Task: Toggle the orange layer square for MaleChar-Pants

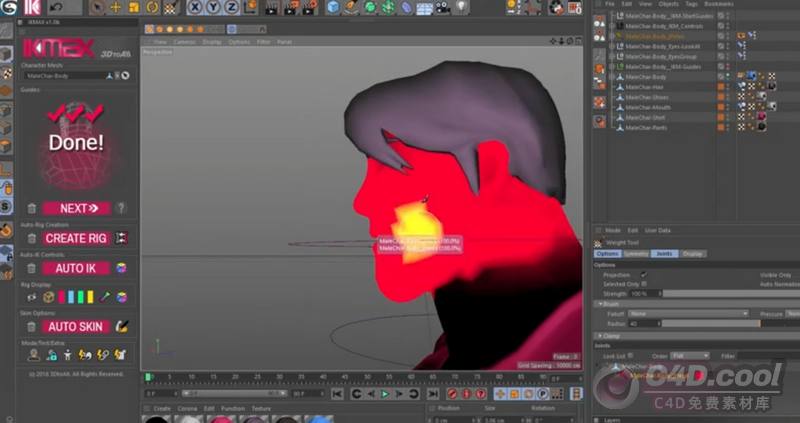Action: [721, 128]
